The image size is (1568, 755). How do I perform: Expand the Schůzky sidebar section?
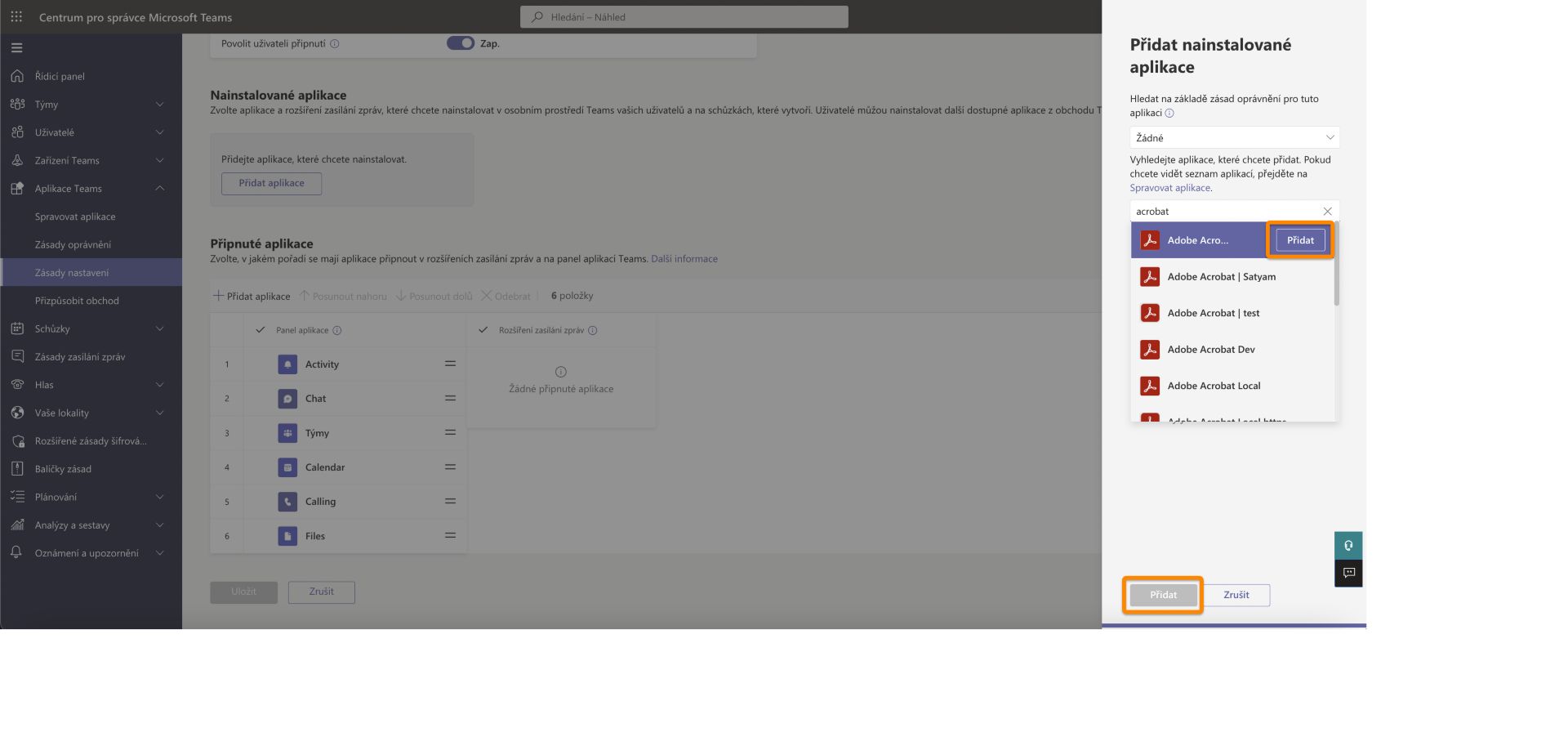click(160, 328)
